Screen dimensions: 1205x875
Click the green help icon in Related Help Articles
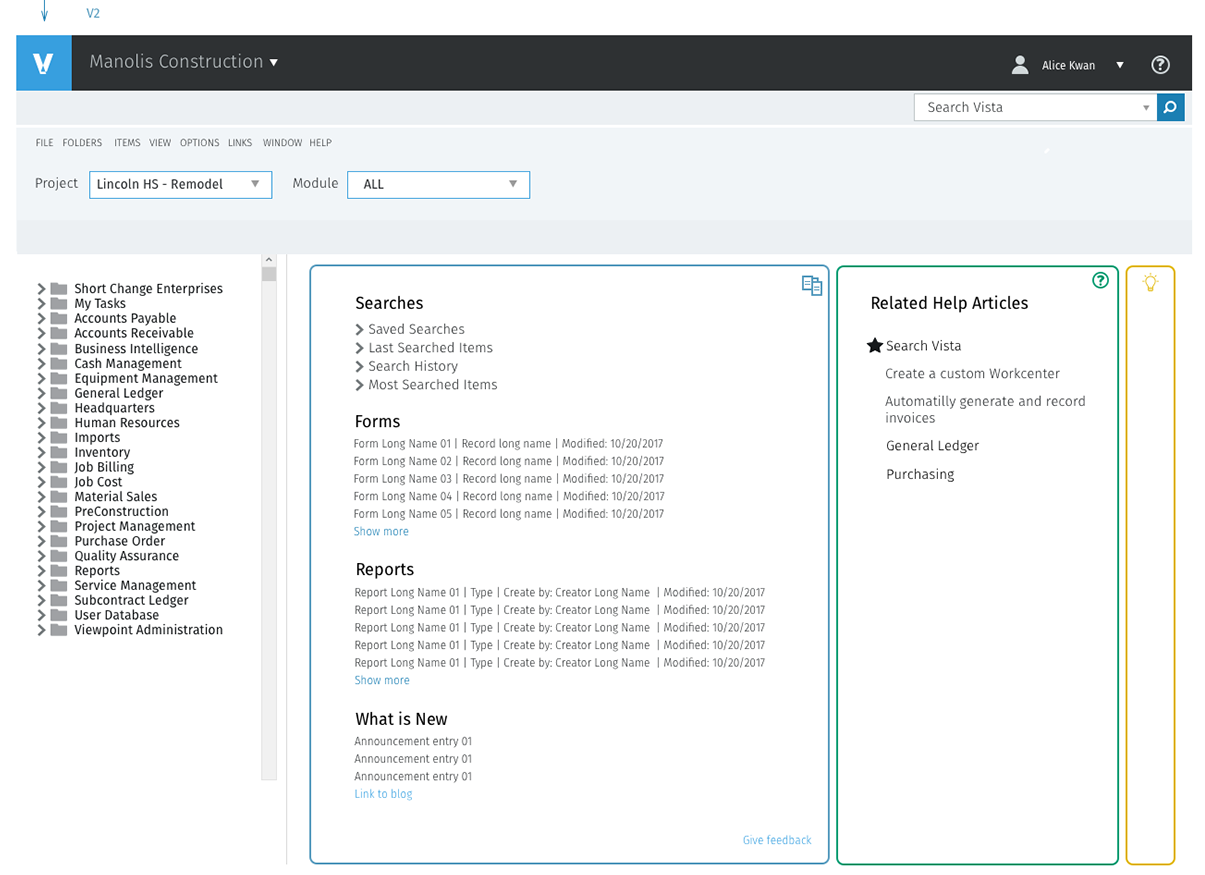tap(1101, 281)
